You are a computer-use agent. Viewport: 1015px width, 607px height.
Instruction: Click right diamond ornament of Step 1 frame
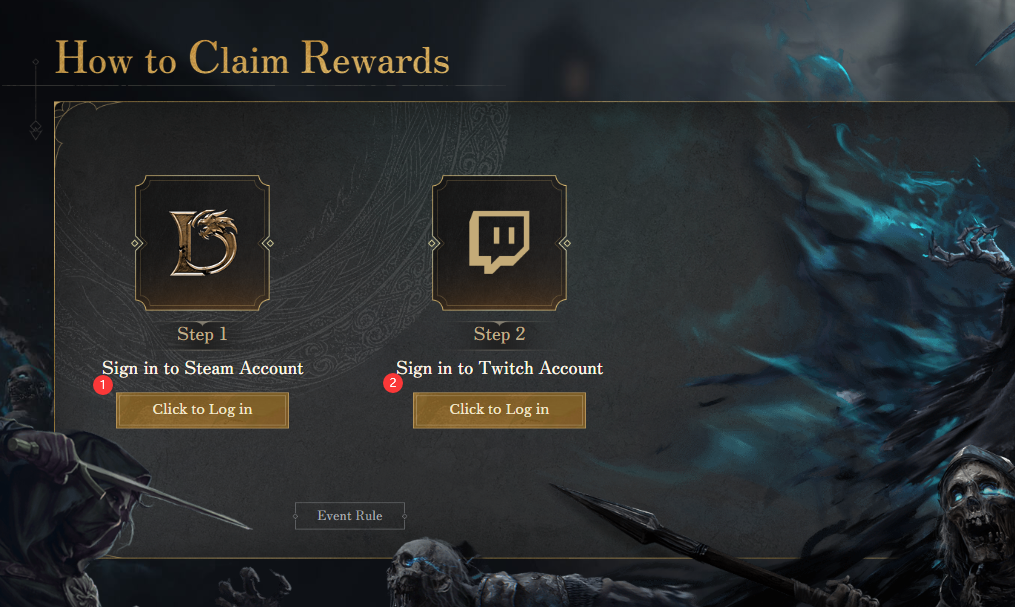[x=267, y=243]
